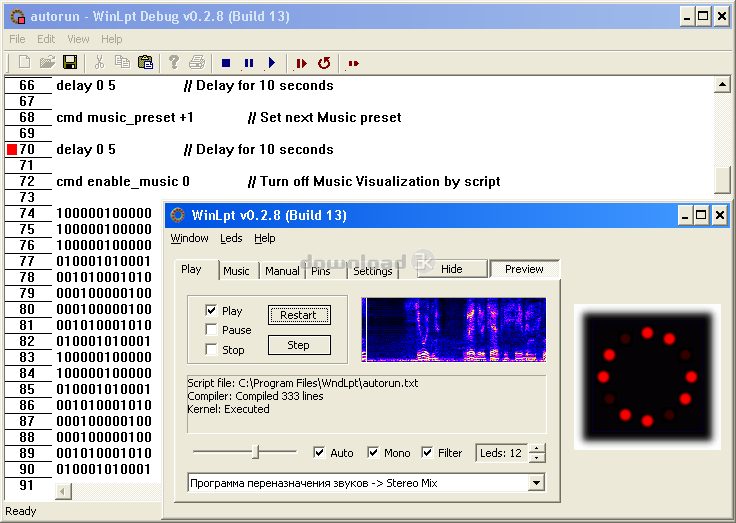Image resolution: width=736 pixels, height=523 pixels.
Task: Click the Cut scissors toolbar icon
Action: (100, 62)
